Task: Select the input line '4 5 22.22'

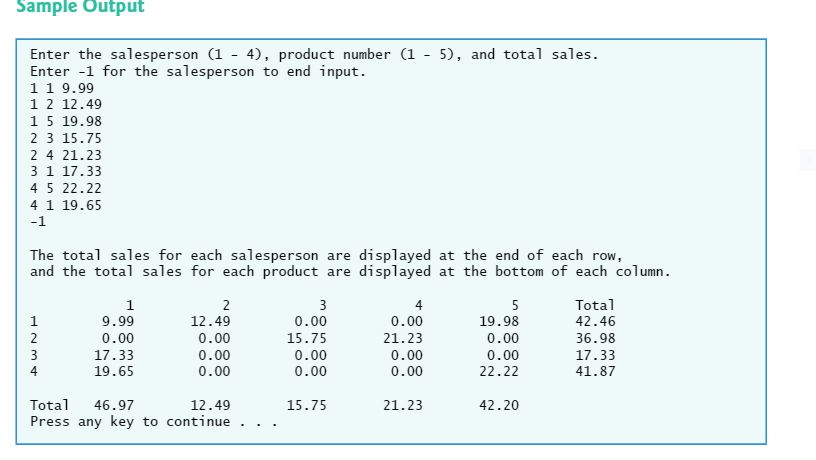Action: 66,188
